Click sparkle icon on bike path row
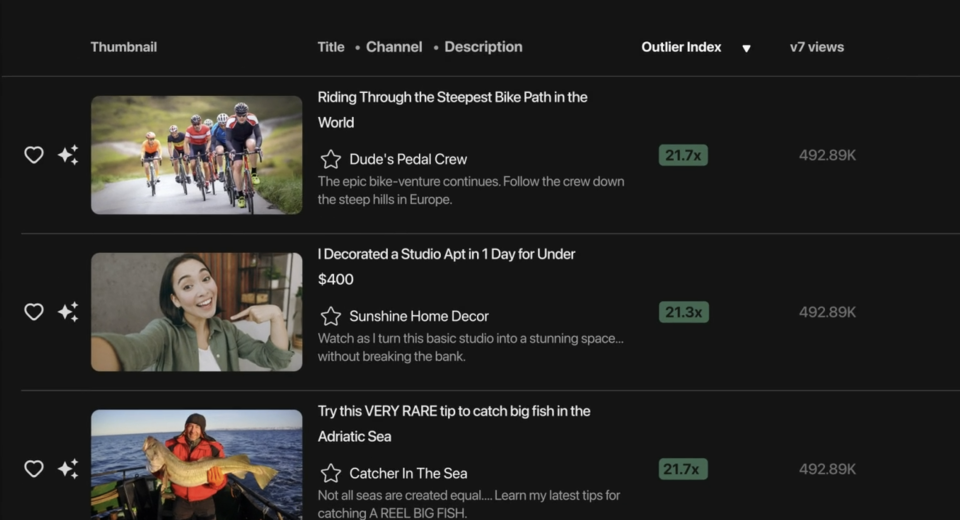The image size is (960, 520). 68,155
